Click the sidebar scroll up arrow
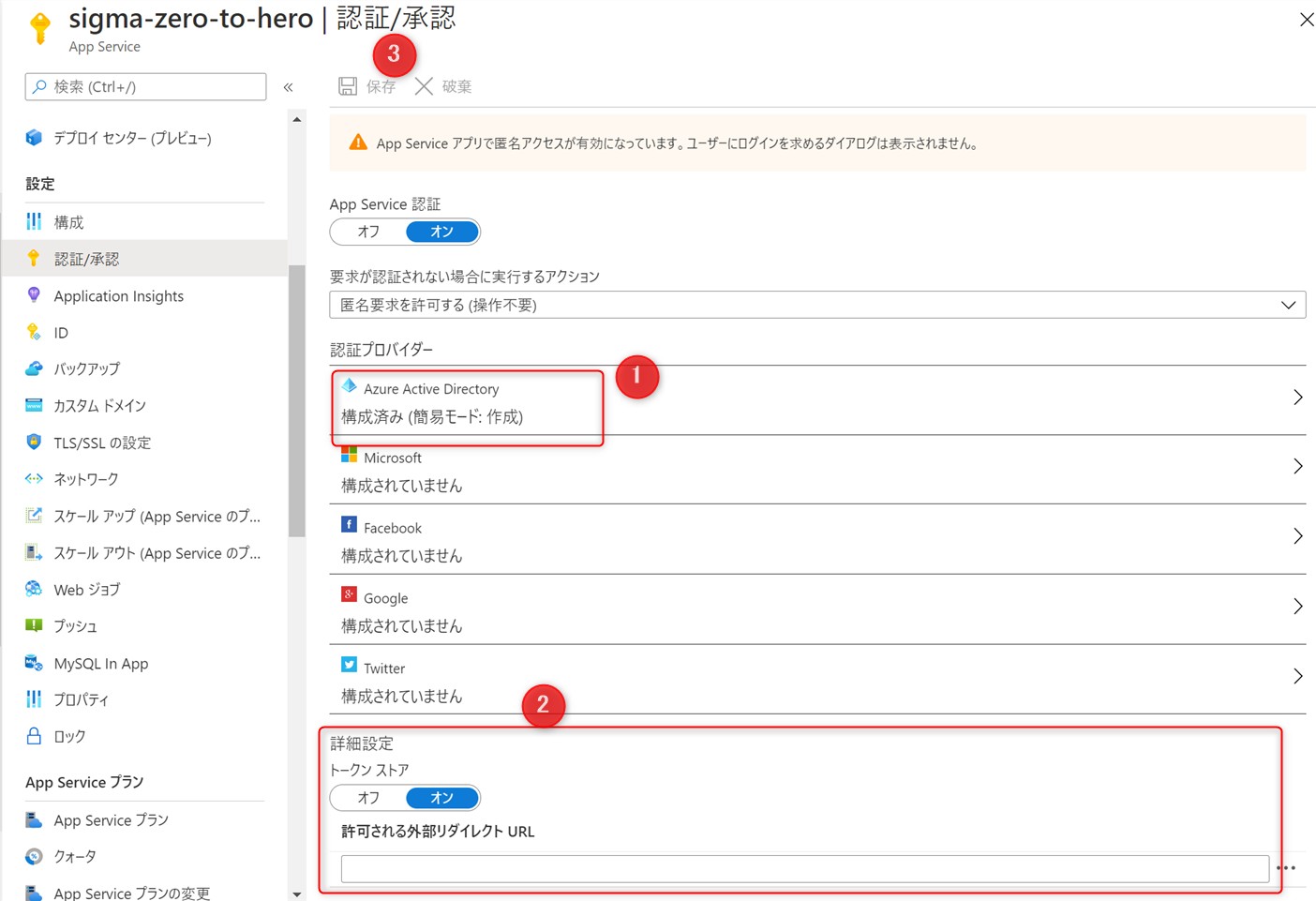This screenshot has height=901, width=1316. tap(297, 119)
